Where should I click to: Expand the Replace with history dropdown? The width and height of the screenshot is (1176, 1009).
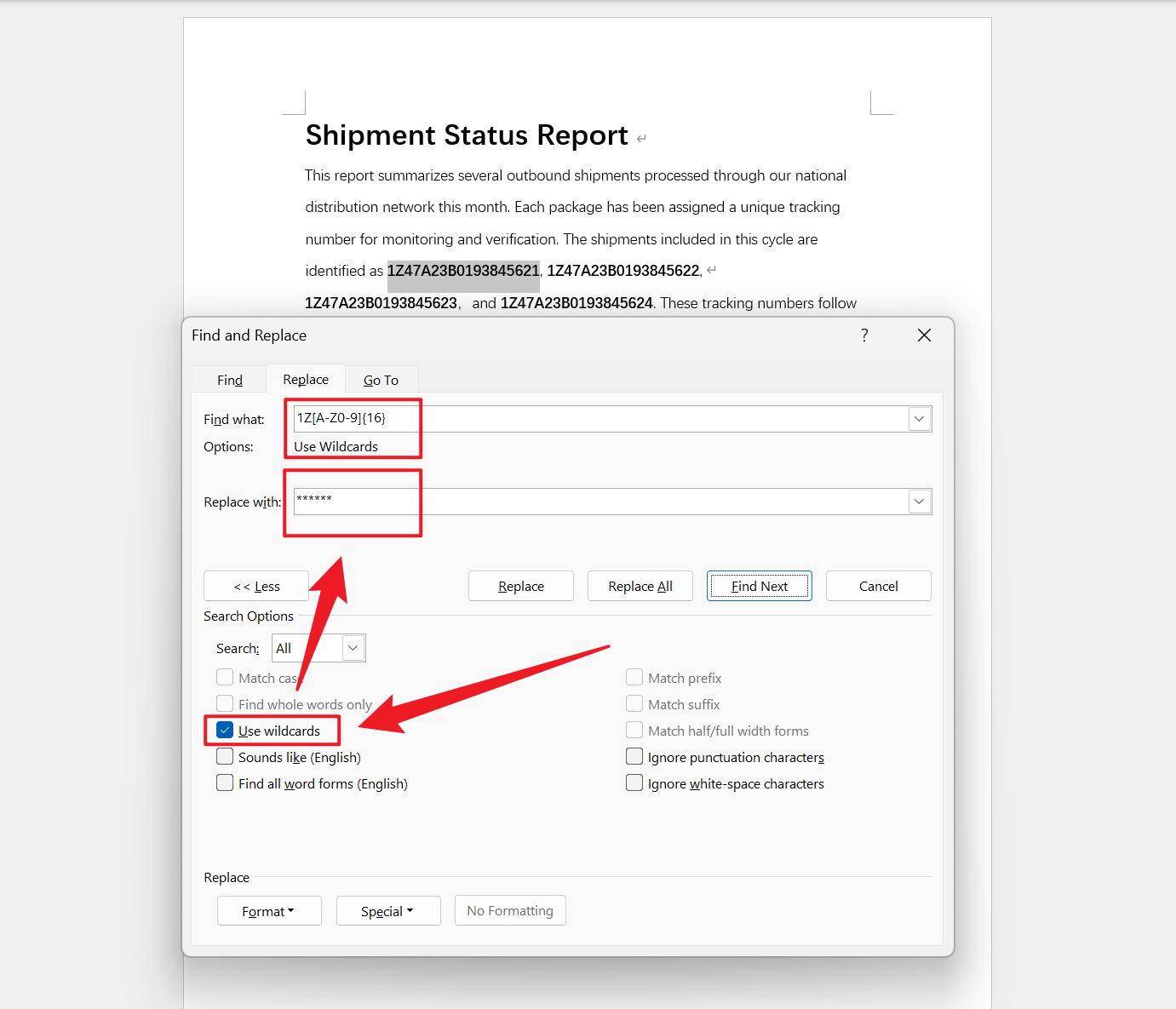tap(919, 502)
